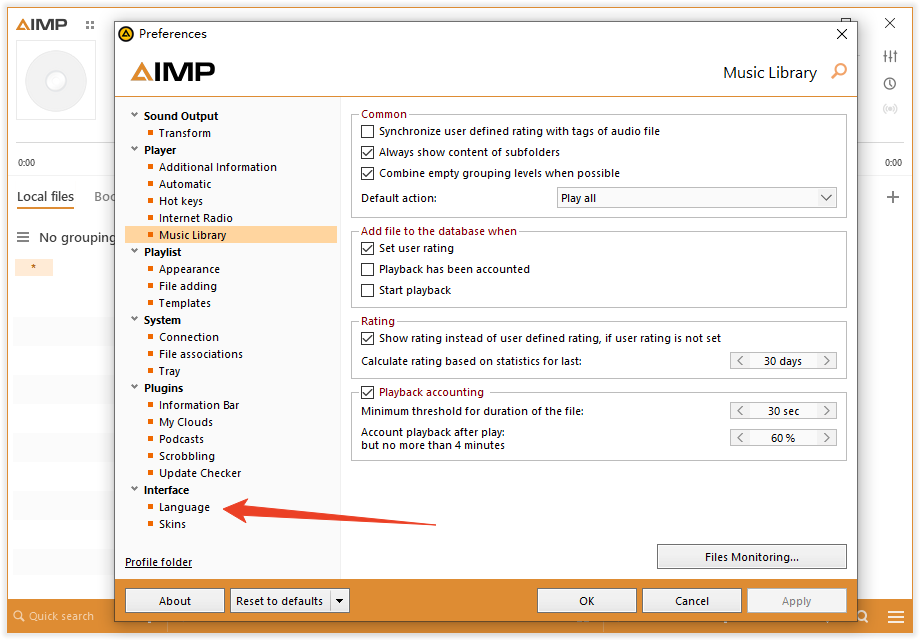920x640 pixels.
Task: Click Cancel in Preferences dialog
Action: point(692,601)
